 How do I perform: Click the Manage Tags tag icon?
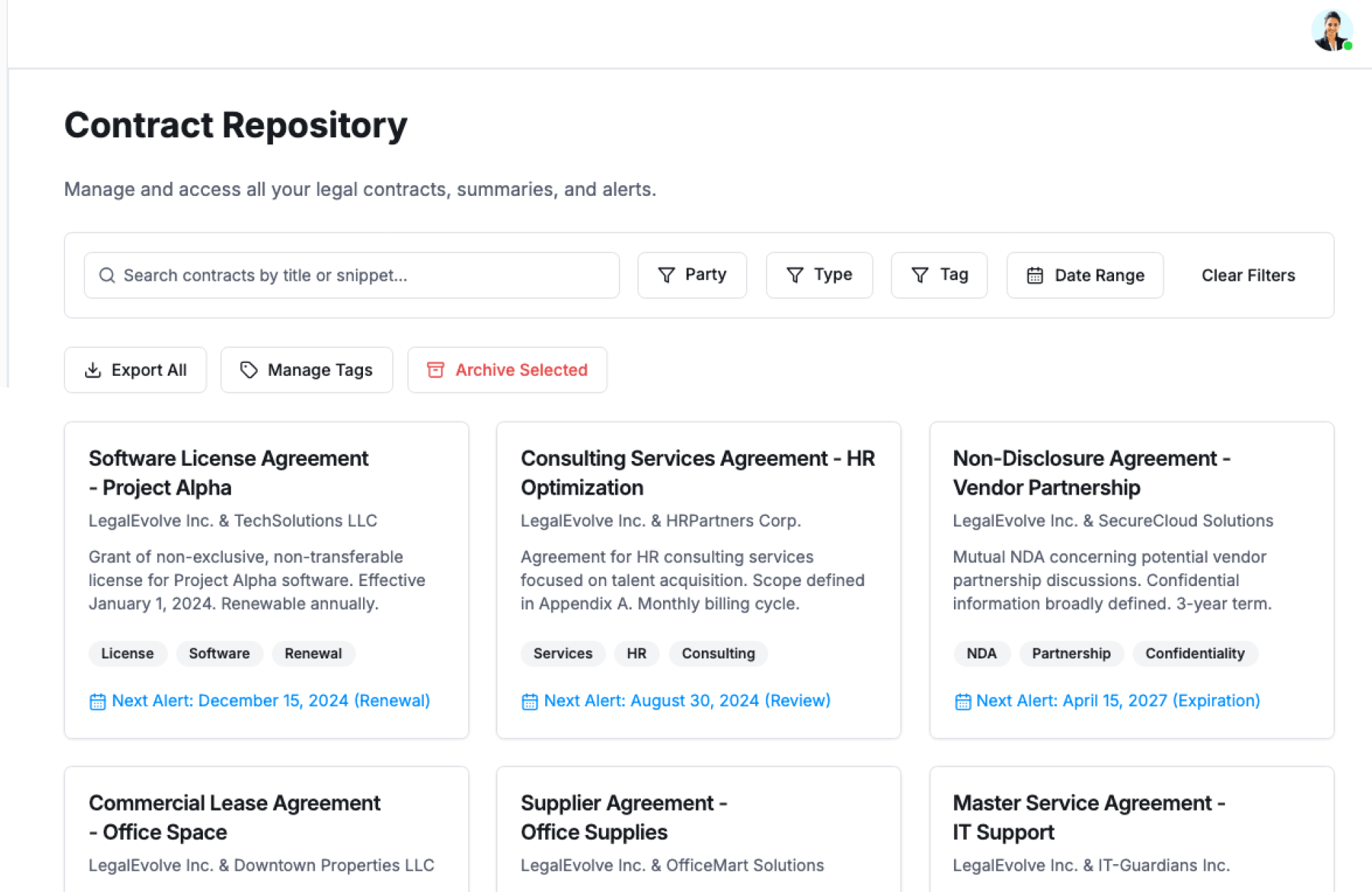[x=248, y=370]
